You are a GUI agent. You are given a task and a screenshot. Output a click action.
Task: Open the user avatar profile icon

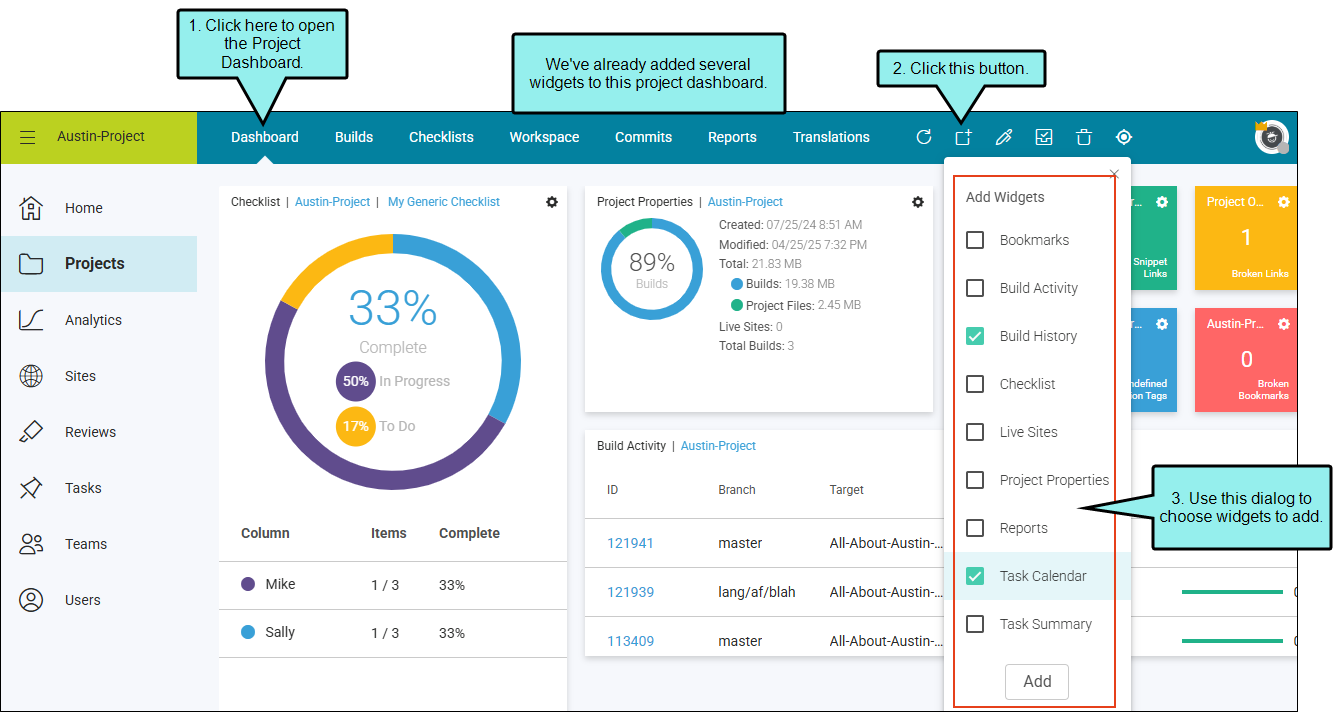[x=1271, y=137]
